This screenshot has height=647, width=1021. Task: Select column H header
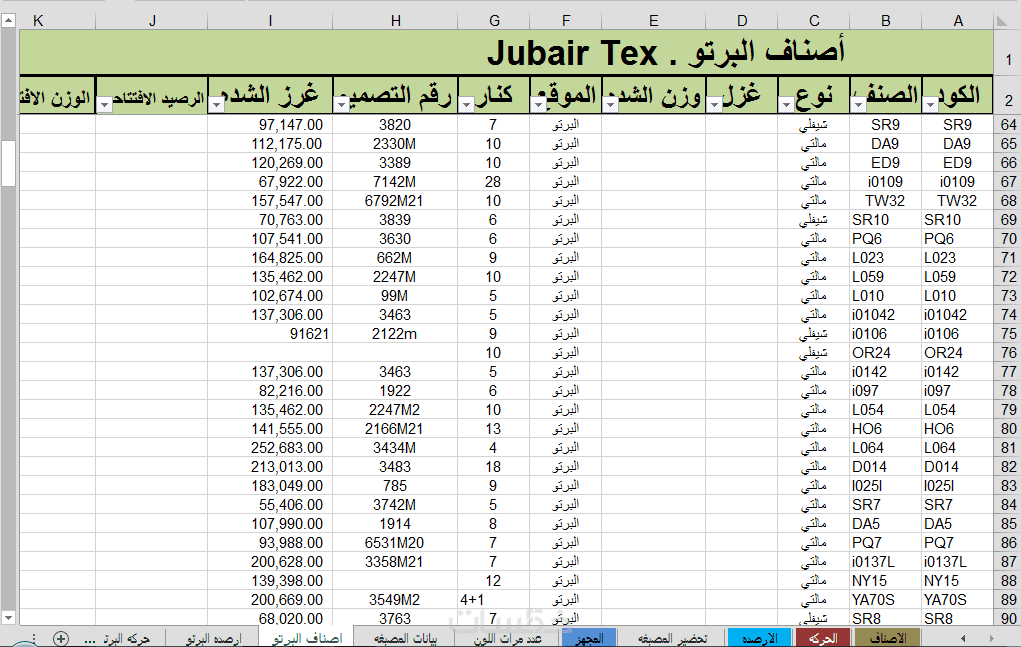tap(395, 21)
